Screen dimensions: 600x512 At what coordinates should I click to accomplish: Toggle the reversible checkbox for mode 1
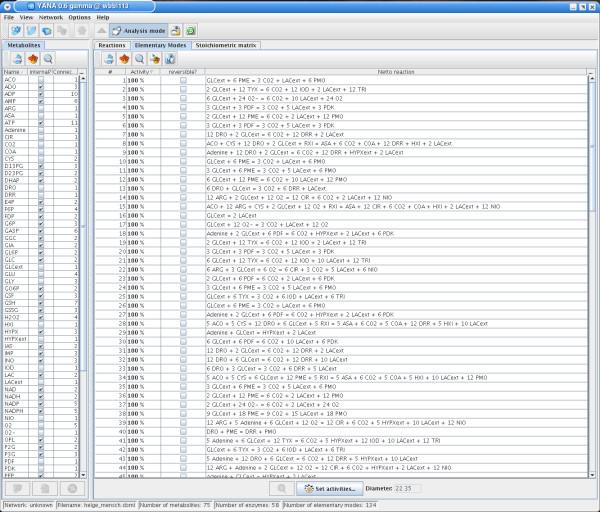pyautogui.click(x=183, y=79)
